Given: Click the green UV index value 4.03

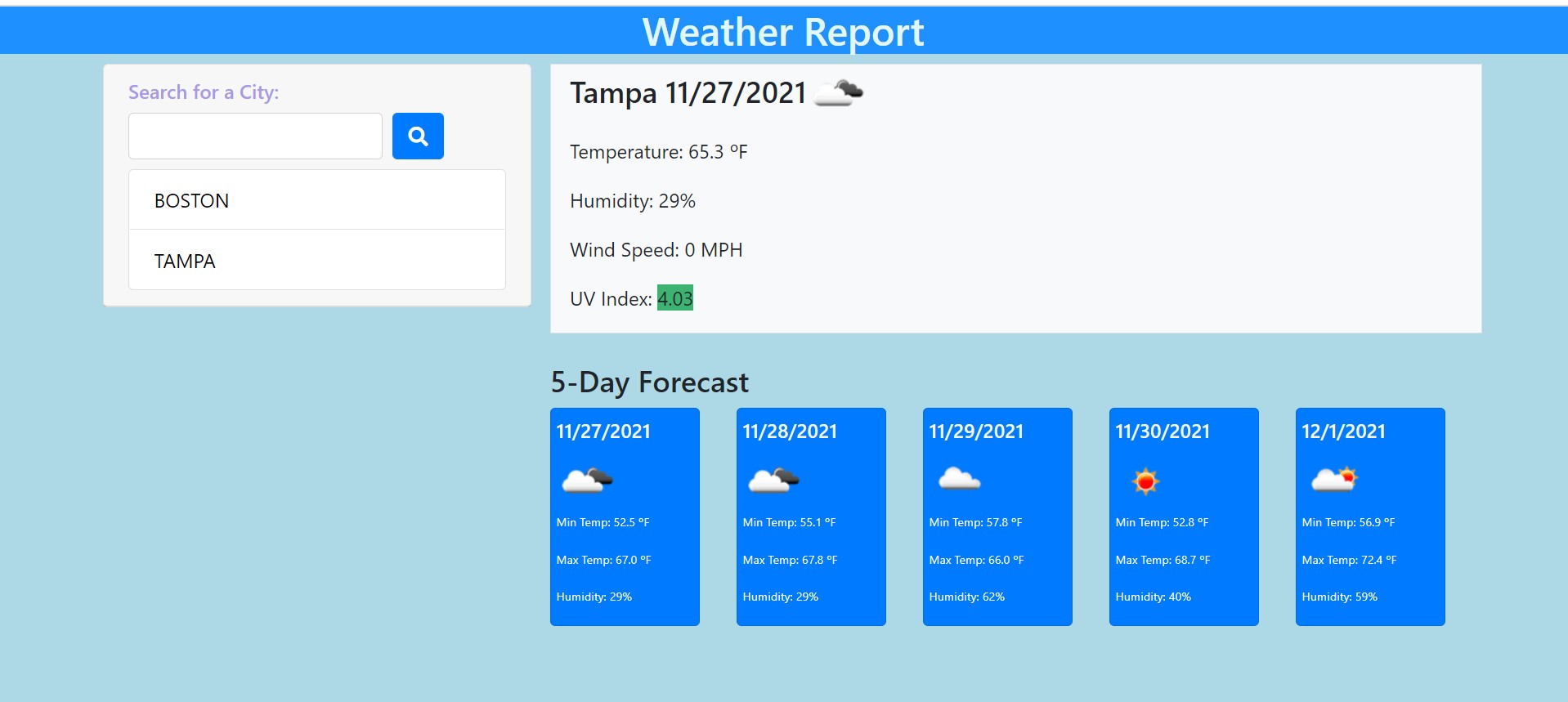Looking at the screenshot, I should 675,298.
